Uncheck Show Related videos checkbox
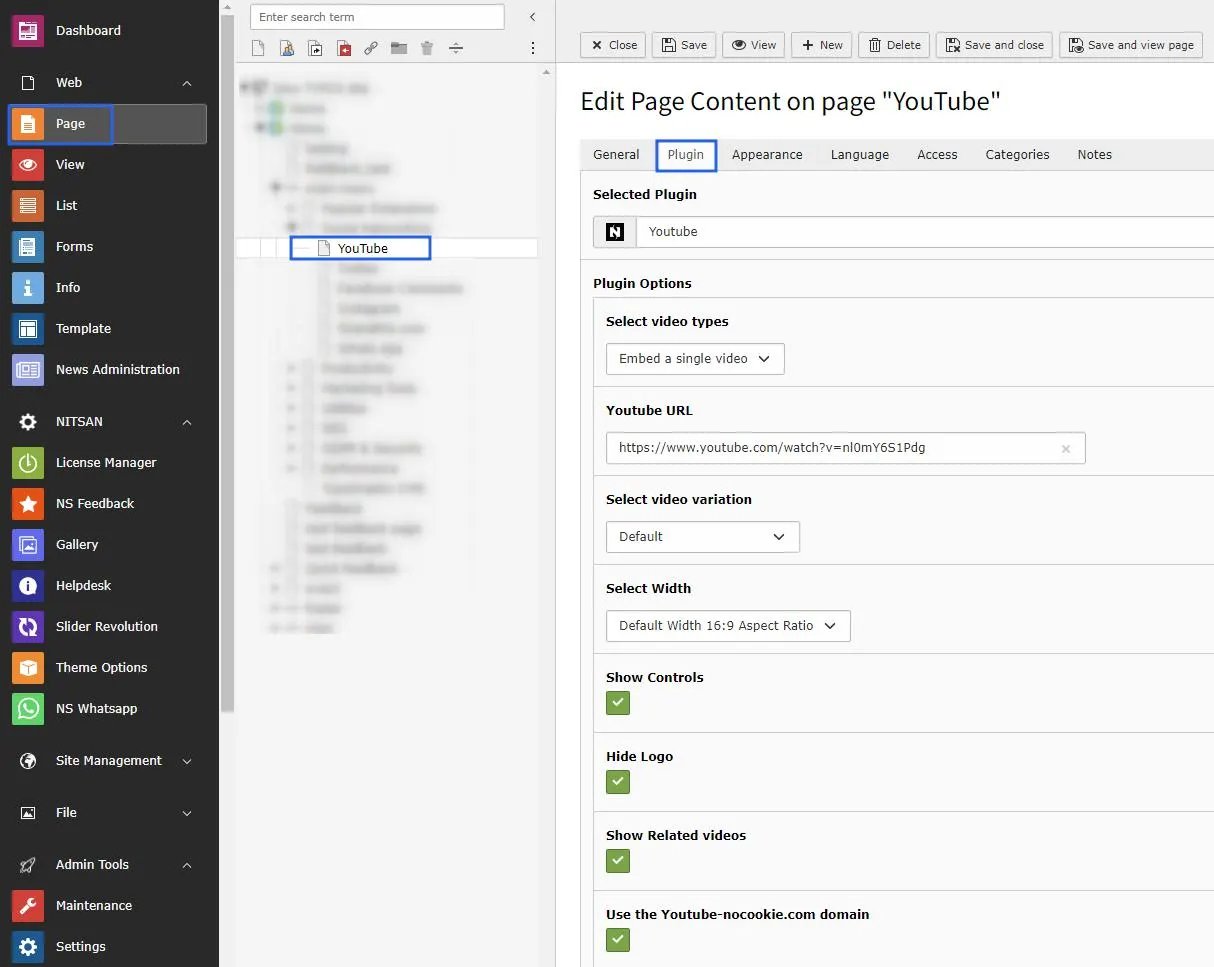The image size is (1214, 967). point(618,861)
